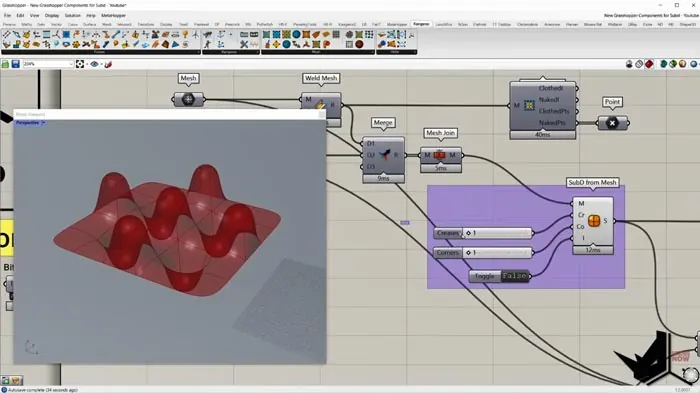
Task: Click the blue floppy disk save icon
Action: [16, 64]
